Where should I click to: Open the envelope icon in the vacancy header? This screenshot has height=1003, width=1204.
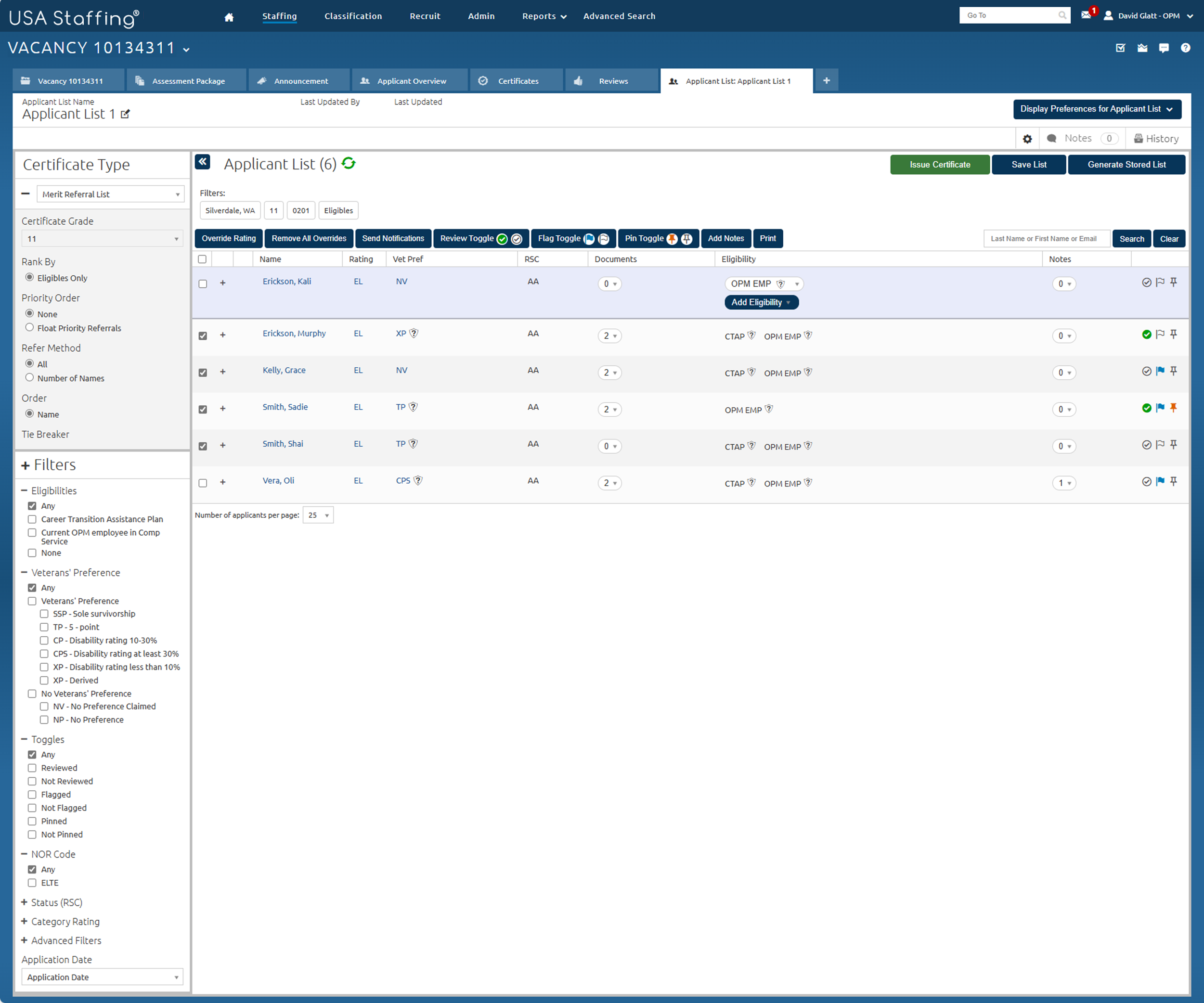click(1142, 48)
